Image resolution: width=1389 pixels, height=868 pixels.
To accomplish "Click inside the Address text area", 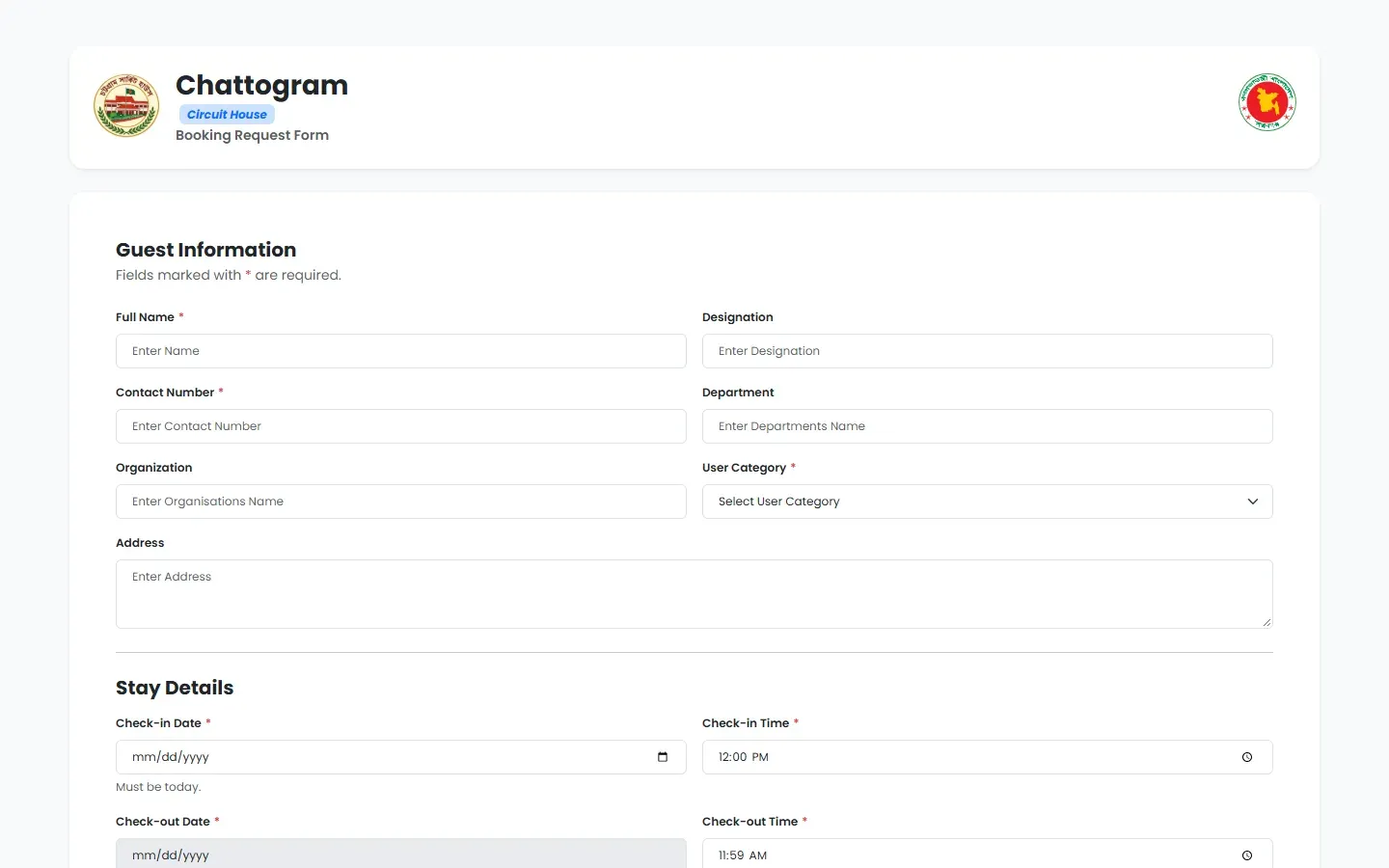I will click(694, 594).
